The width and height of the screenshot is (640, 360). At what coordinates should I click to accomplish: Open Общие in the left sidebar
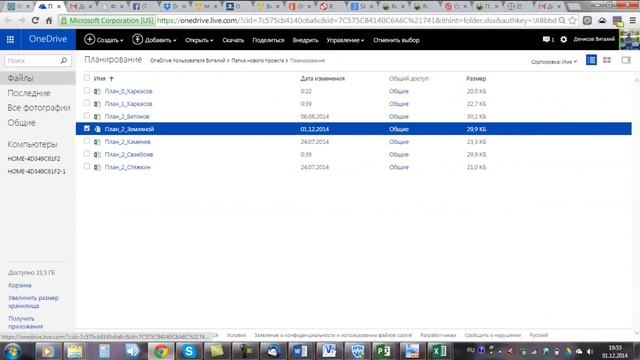[22, 122]
